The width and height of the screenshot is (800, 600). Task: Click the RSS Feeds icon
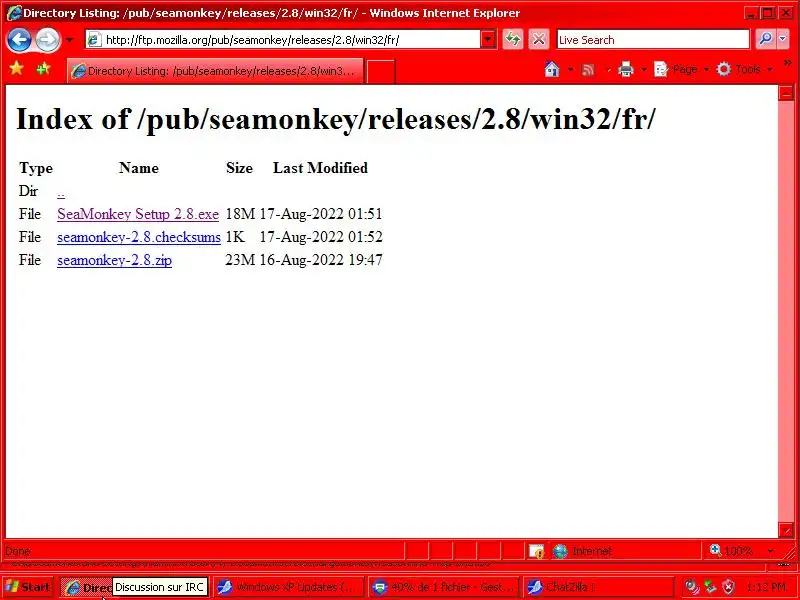point(588,69)
